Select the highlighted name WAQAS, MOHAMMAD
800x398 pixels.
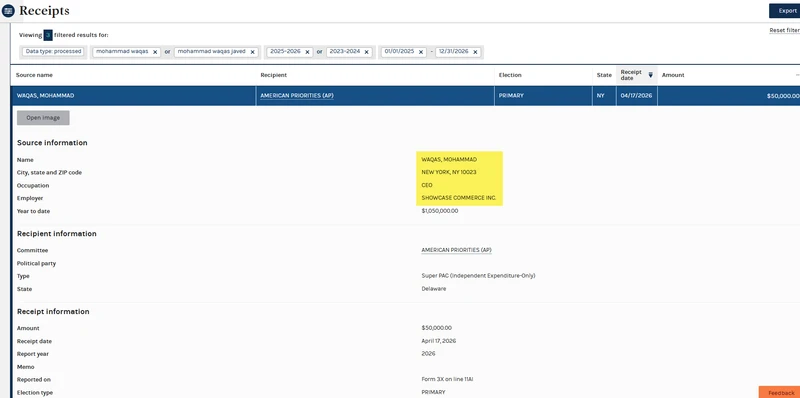449,160
